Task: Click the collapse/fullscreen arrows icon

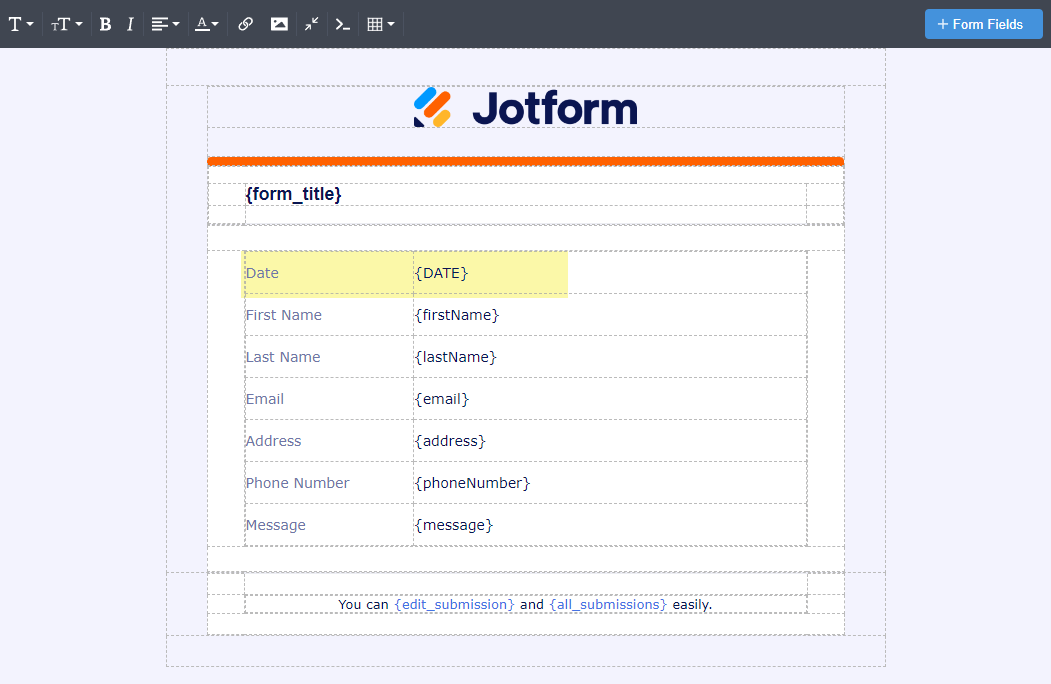Action: 311,24
